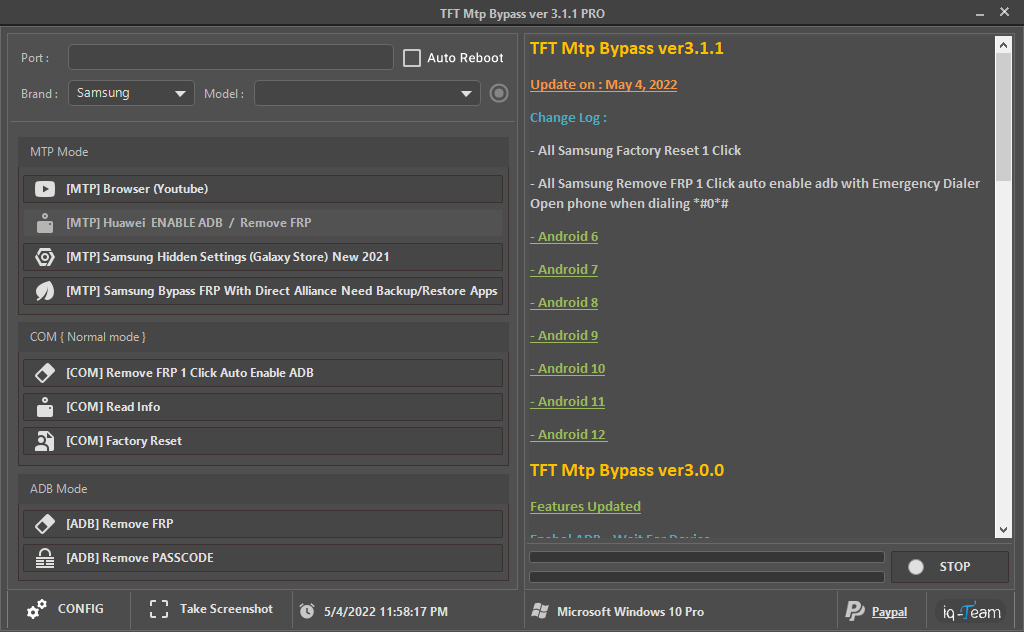Click the alarm clock icon beside date
1024x632 pixels.
tap(307, 611)
